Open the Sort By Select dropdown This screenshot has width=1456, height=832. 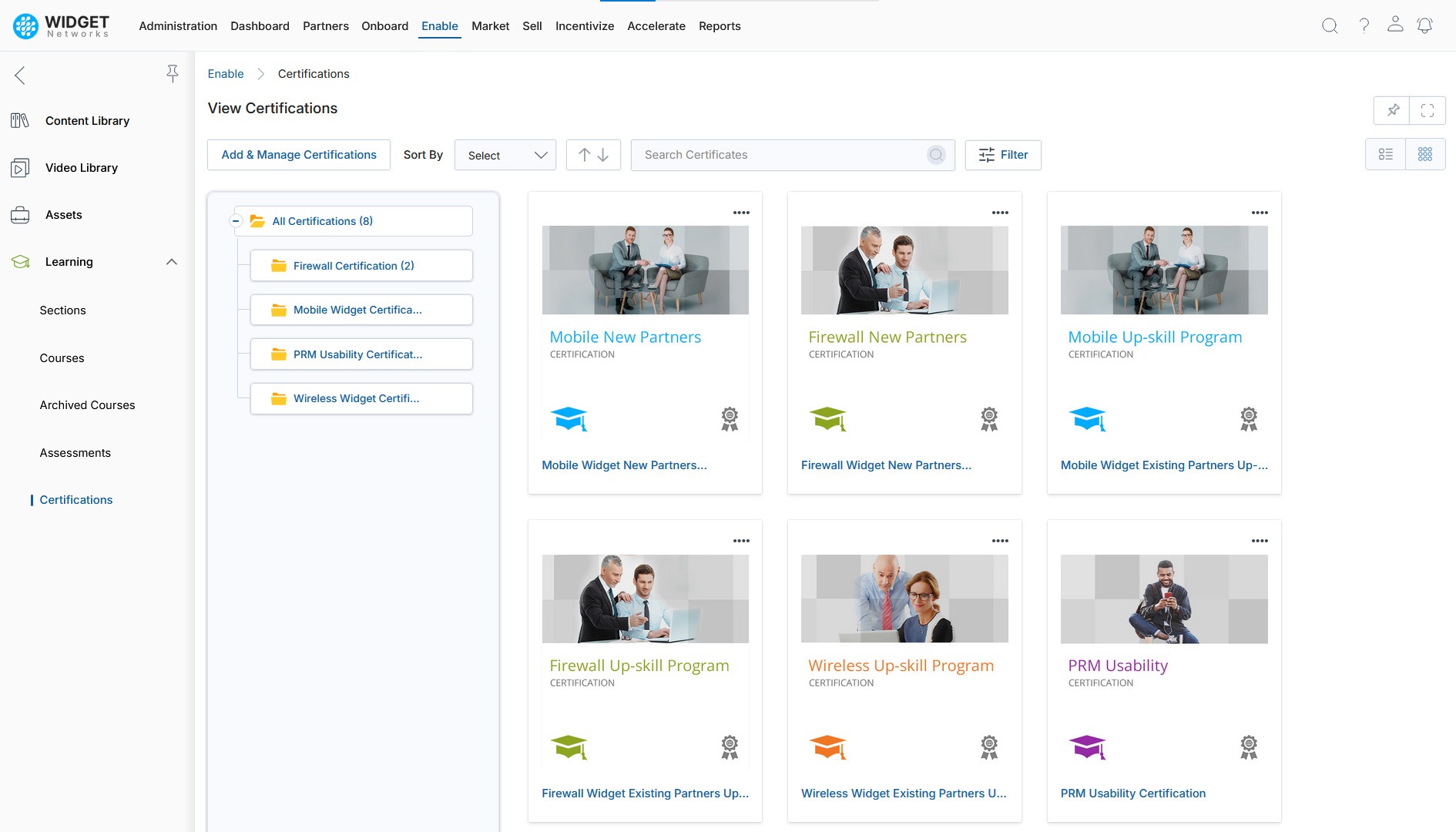pos(505,155)
